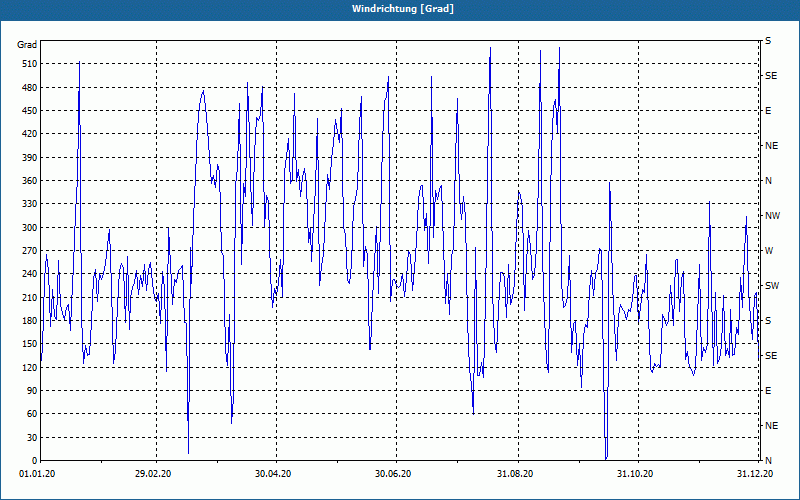Viewport: 800px width, 500px height.
Task: Click the E compass label at the 450 gridline
Action: (768, 111)
